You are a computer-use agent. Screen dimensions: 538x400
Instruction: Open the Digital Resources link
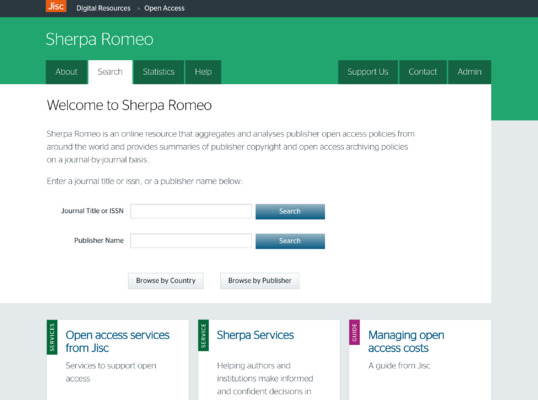coord(103,8)
